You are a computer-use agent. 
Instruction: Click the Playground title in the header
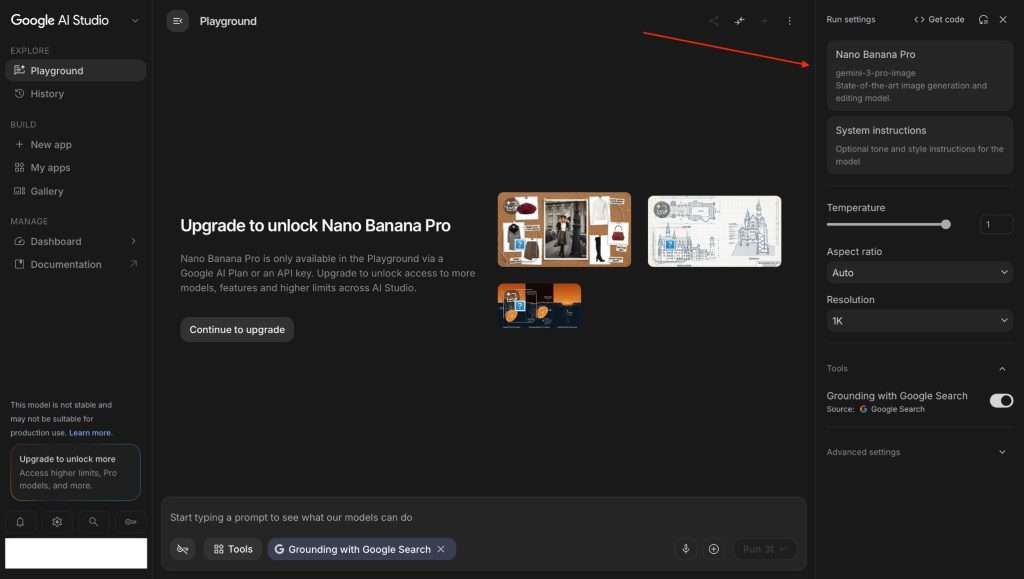228,21
